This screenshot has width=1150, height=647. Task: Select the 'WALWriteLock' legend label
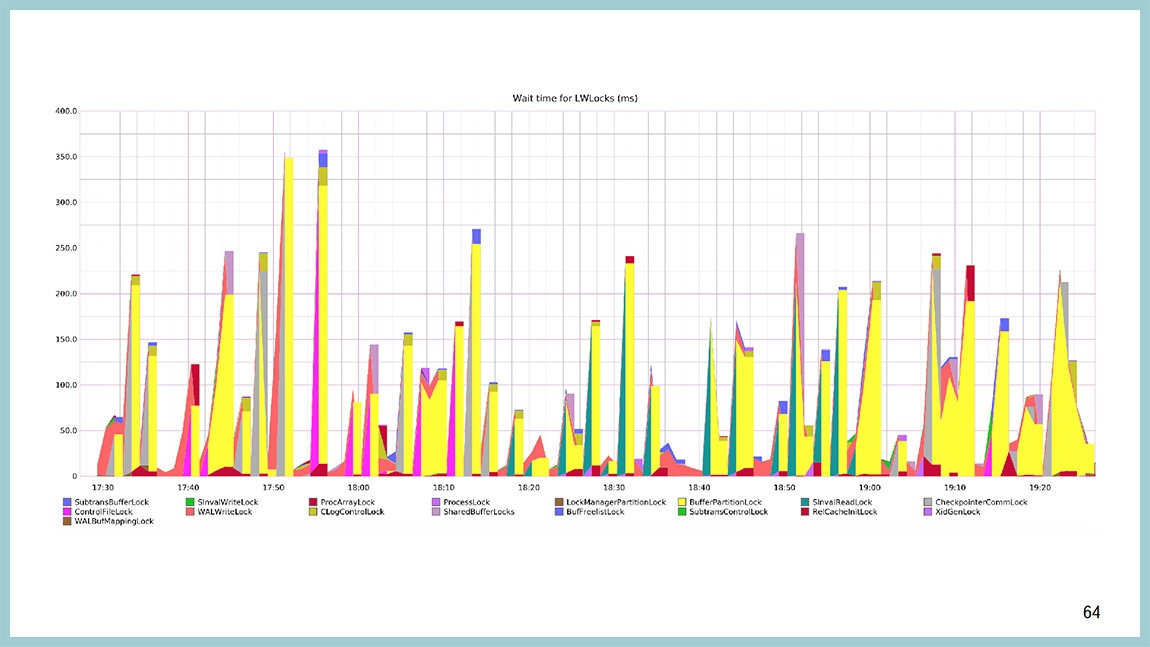point(225,512)
